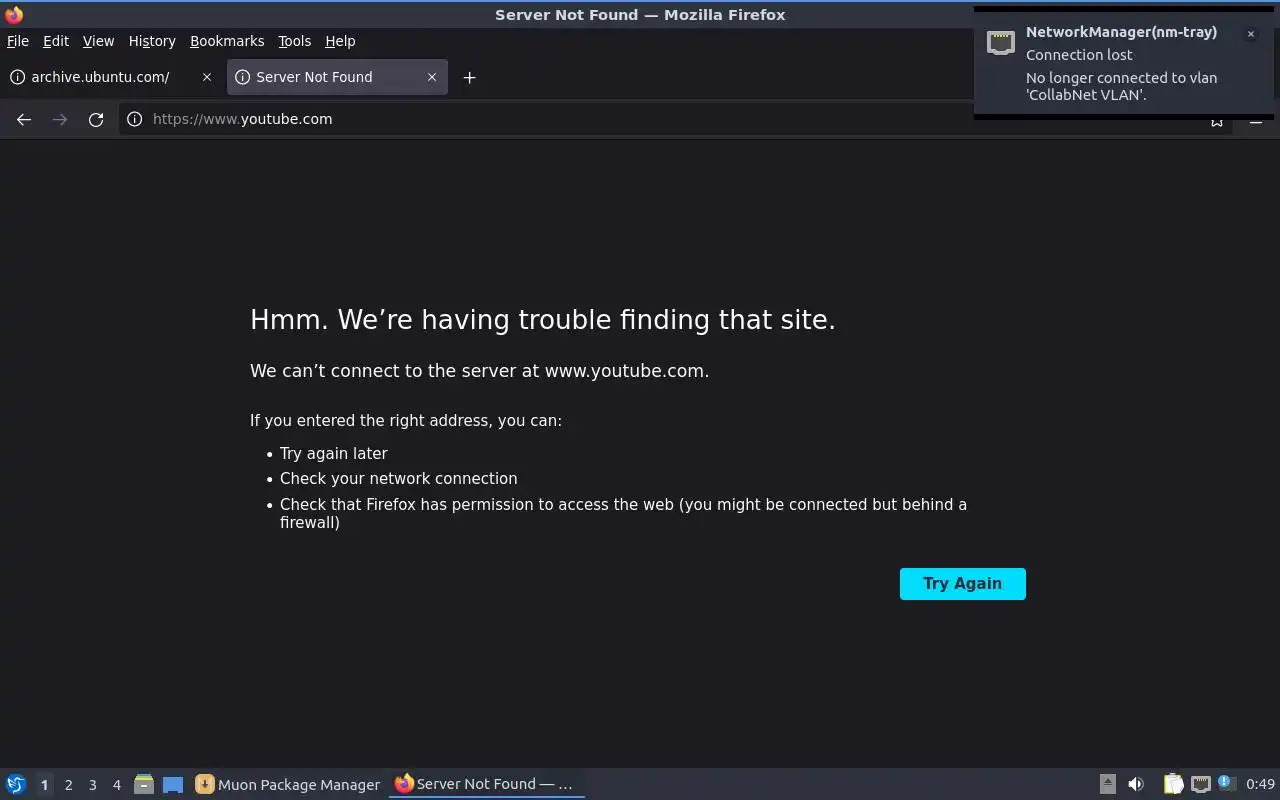This screenshot has height=800, width=1280.
Task: Open the update notifier tray icon
Action: coord(1227,783)
